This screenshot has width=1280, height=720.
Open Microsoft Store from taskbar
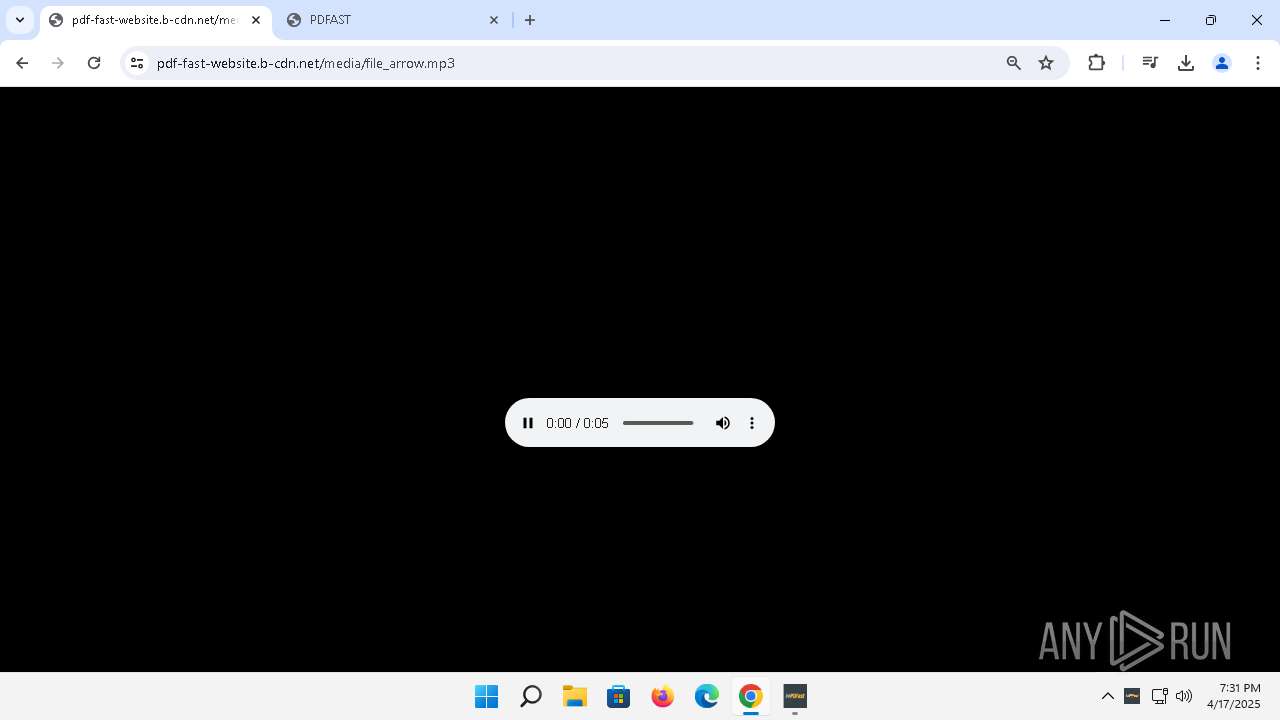pyautogui.click(x=619, y=696)
